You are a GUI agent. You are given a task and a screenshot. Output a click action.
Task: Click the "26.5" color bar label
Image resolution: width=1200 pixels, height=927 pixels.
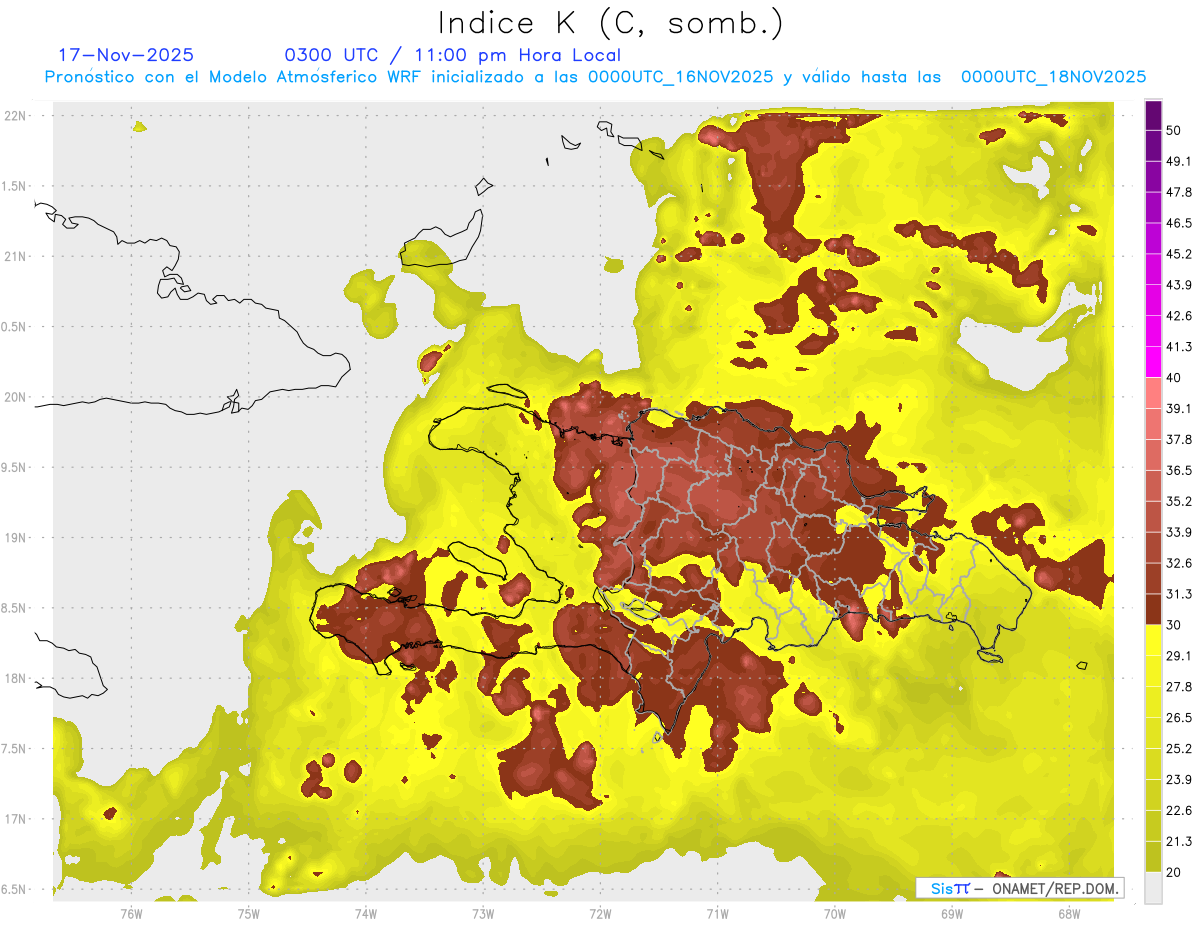pos(1179,717)
